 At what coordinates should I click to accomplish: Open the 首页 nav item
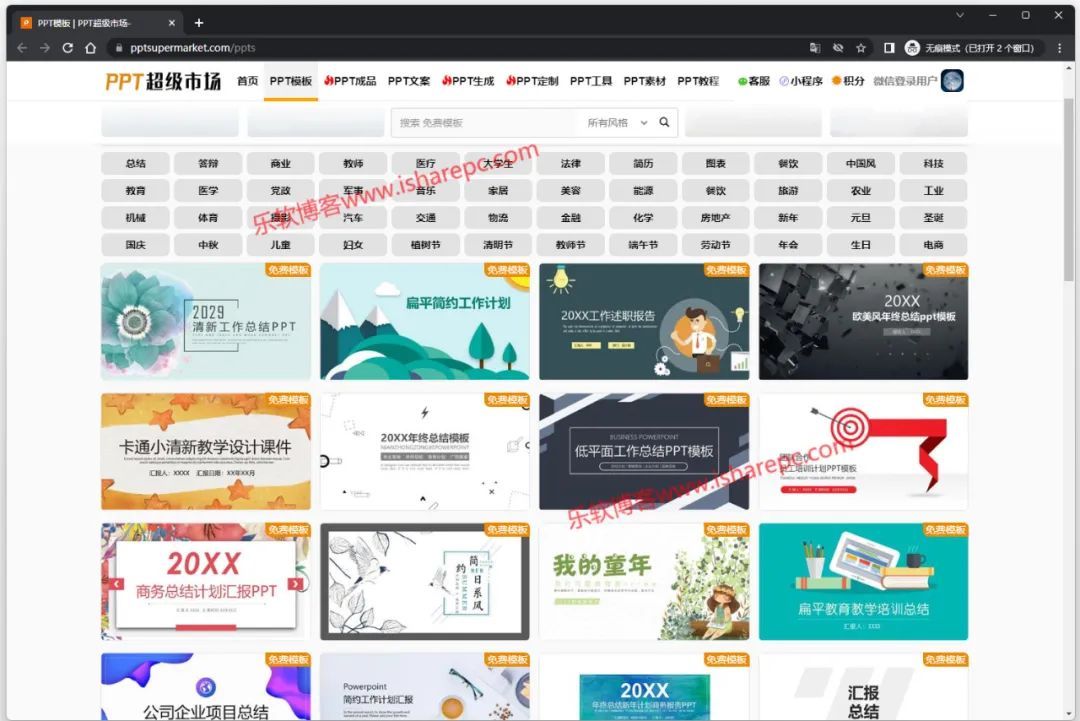tap(247, 81)
